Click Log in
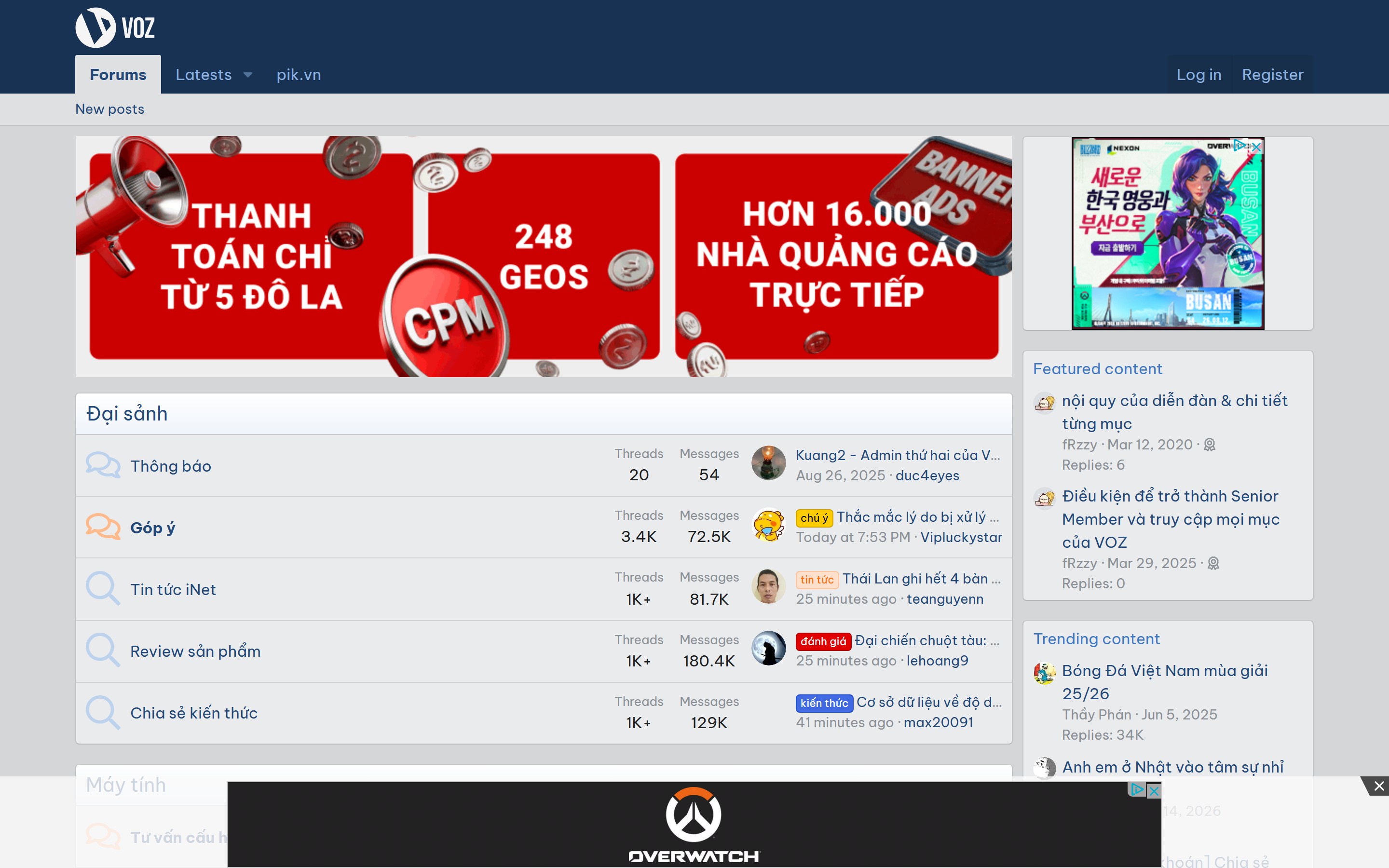 tap(1199, 75)
